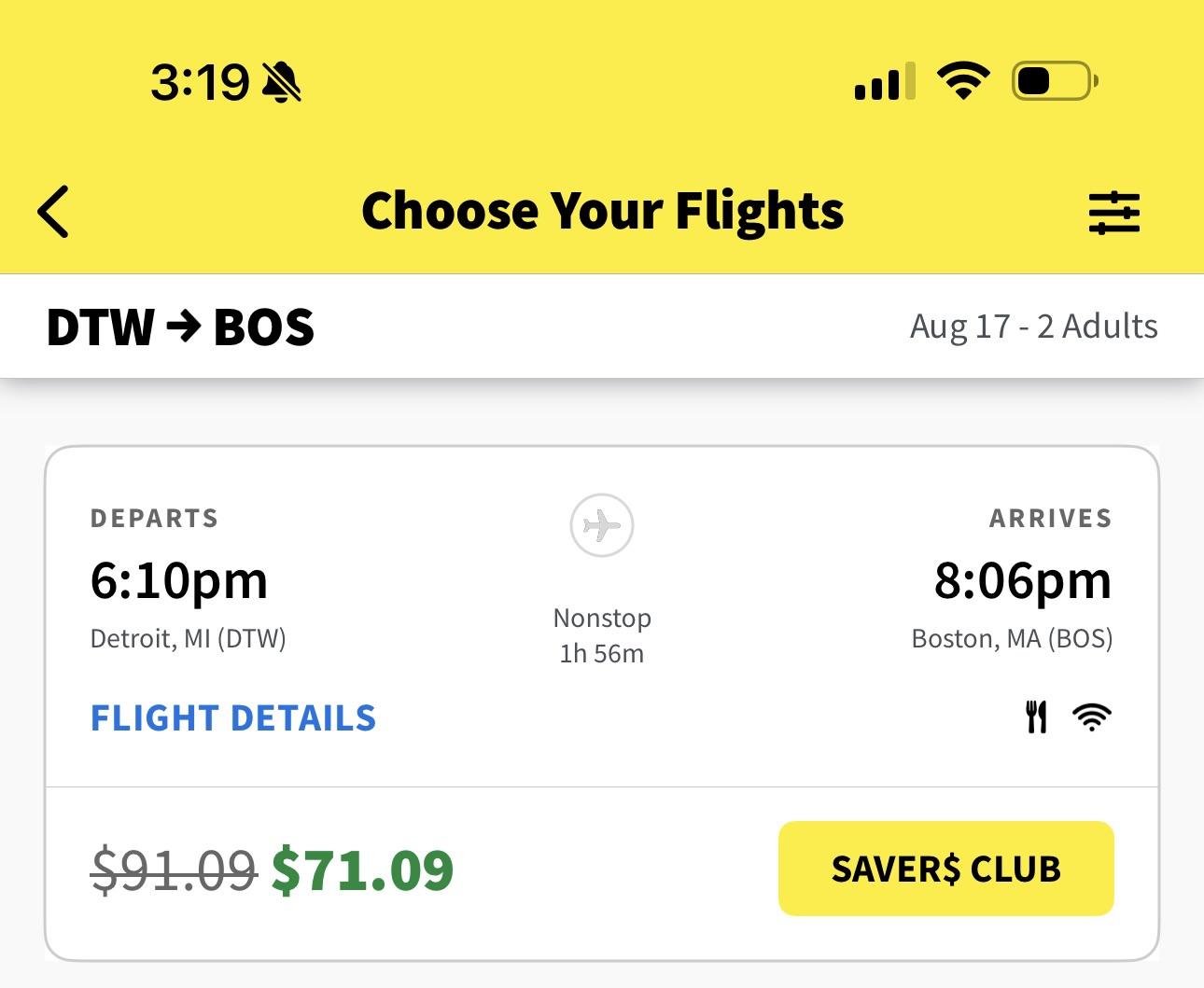
Task: Tap the 8:06pm arrival time
Action: [1023, 580]
